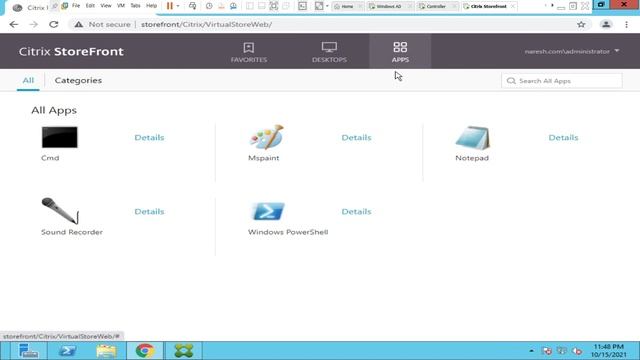Open Server Manager from the taskbar

coord(28,351)
